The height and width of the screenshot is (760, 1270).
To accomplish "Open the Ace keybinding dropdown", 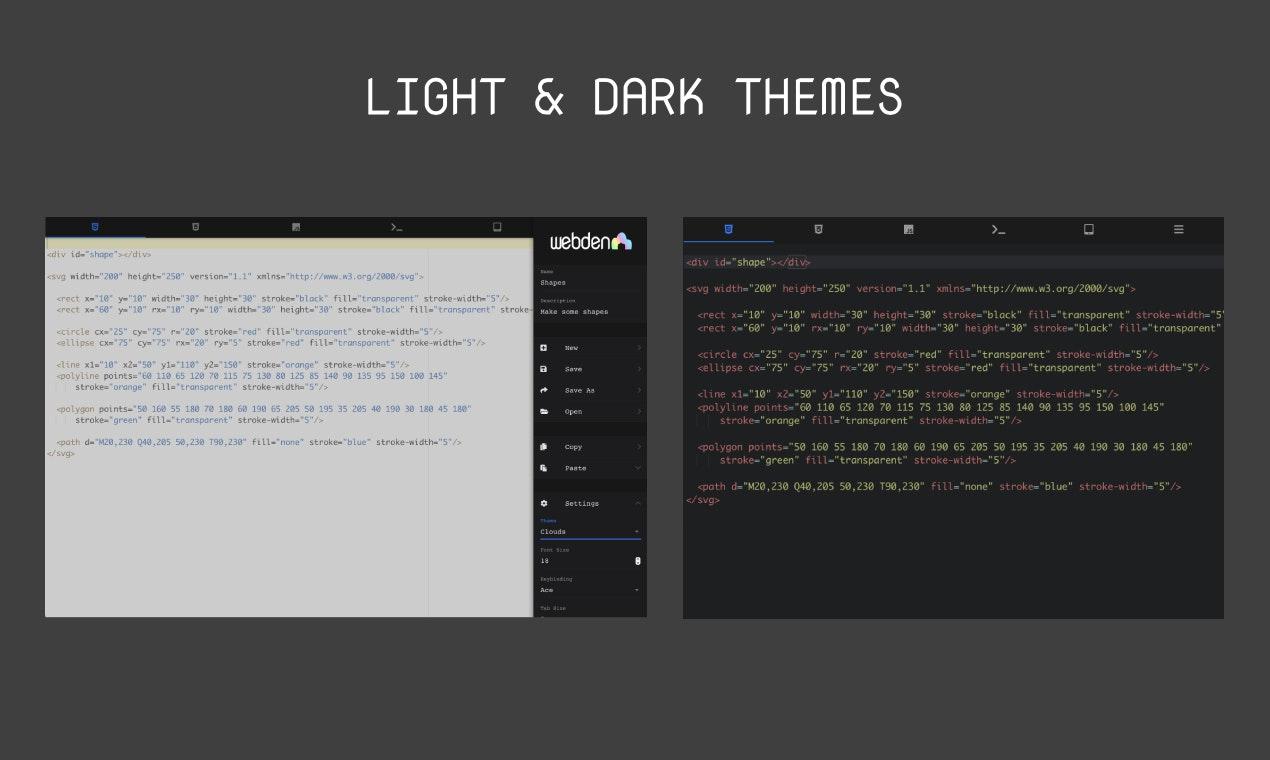I will 590,590.
